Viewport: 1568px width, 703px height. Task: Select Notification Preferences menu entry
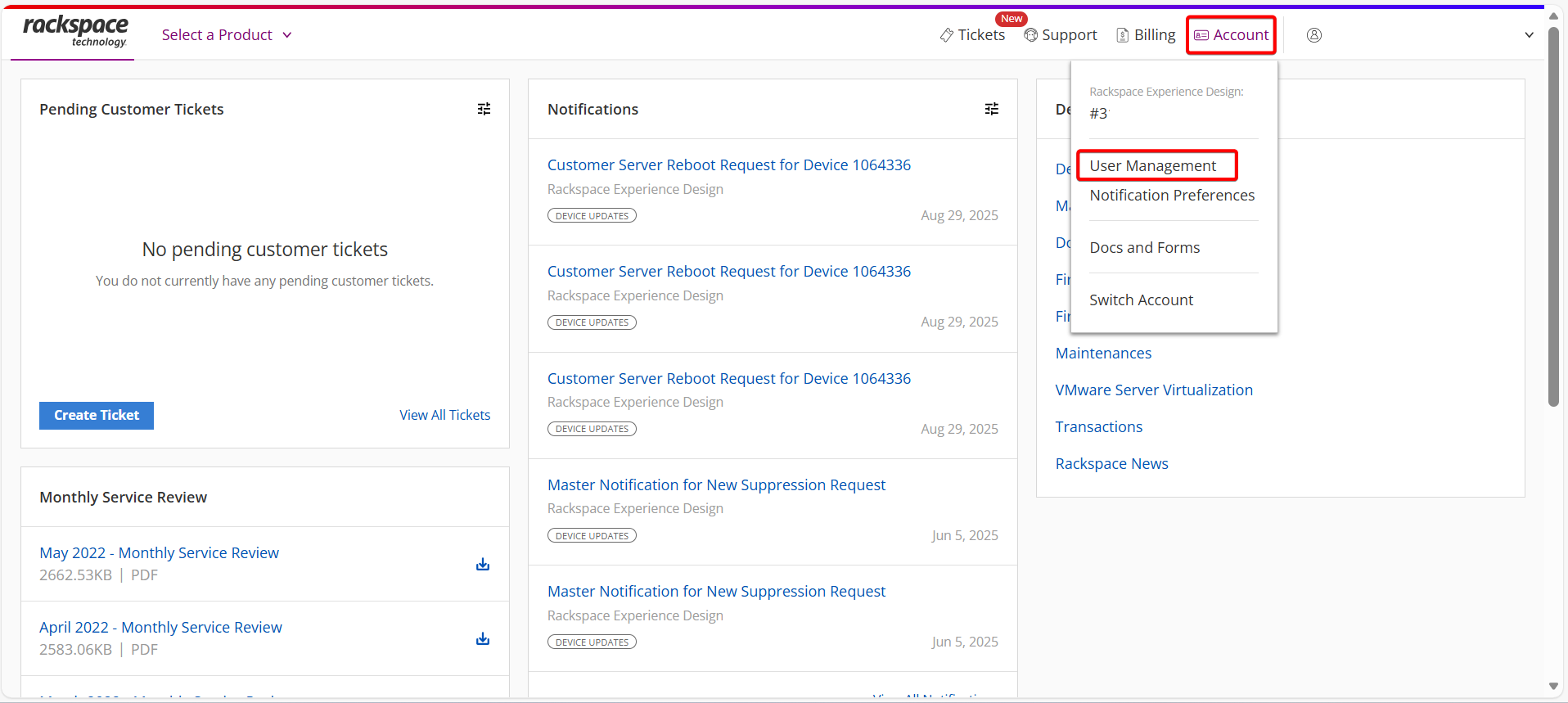[1172, 196]
